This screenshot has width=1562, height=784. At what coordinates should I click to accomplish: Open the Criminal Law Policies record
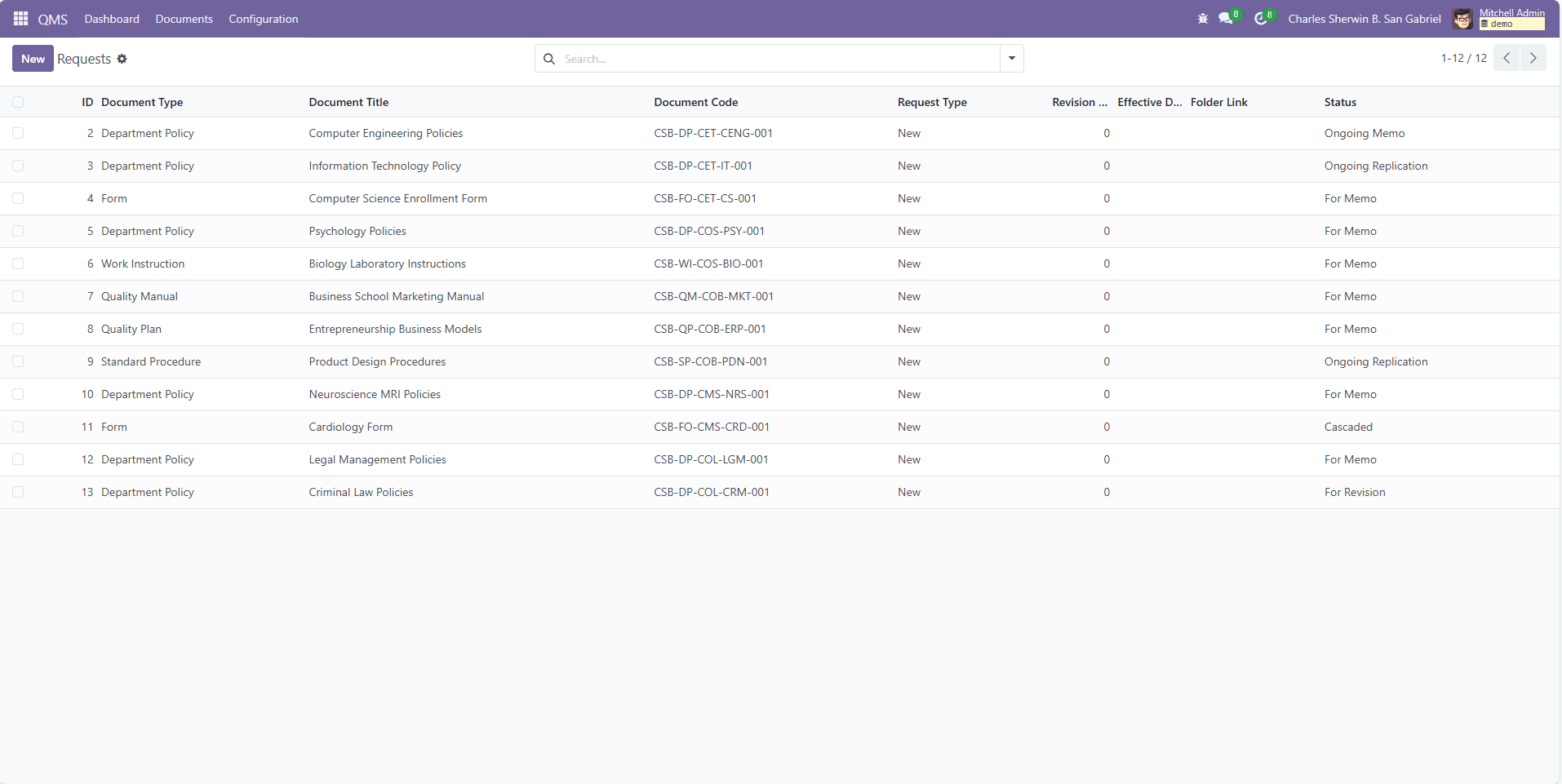click(x=361, y=492)
